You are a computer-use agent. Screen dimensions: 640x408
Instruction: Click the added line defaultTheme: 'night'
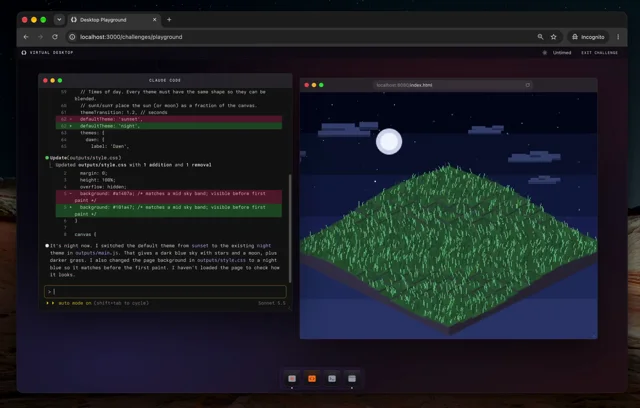pos(169,126)
